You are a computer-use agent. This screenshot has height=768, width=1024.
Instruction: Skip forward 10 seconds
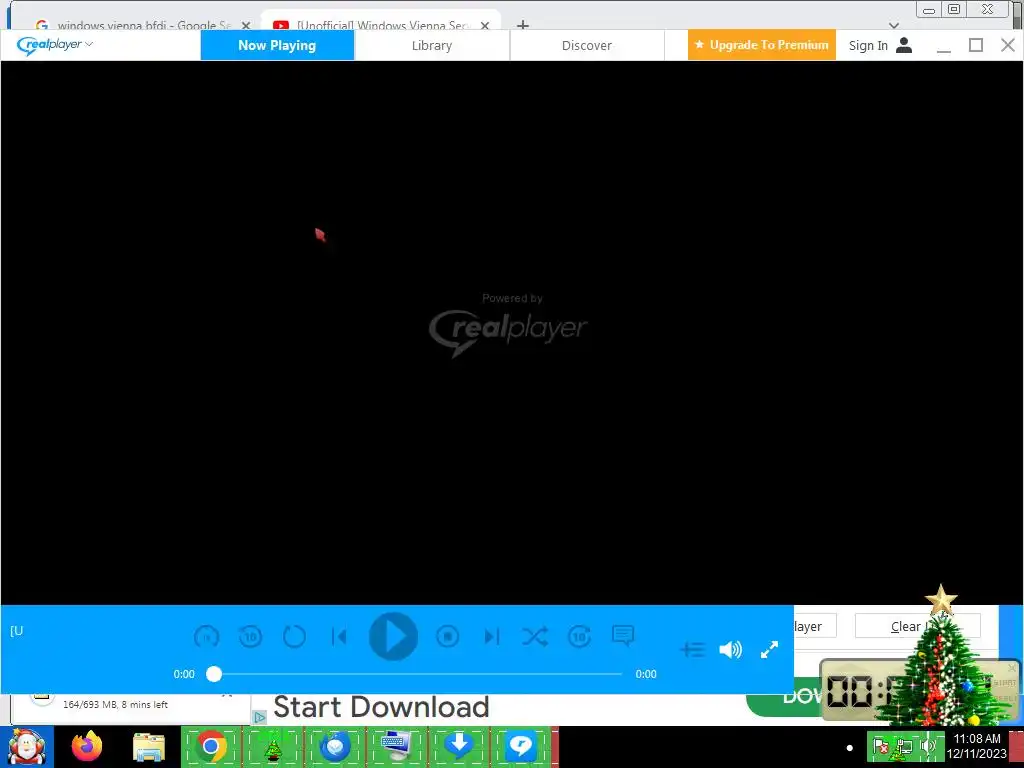[x=579, y=636]
